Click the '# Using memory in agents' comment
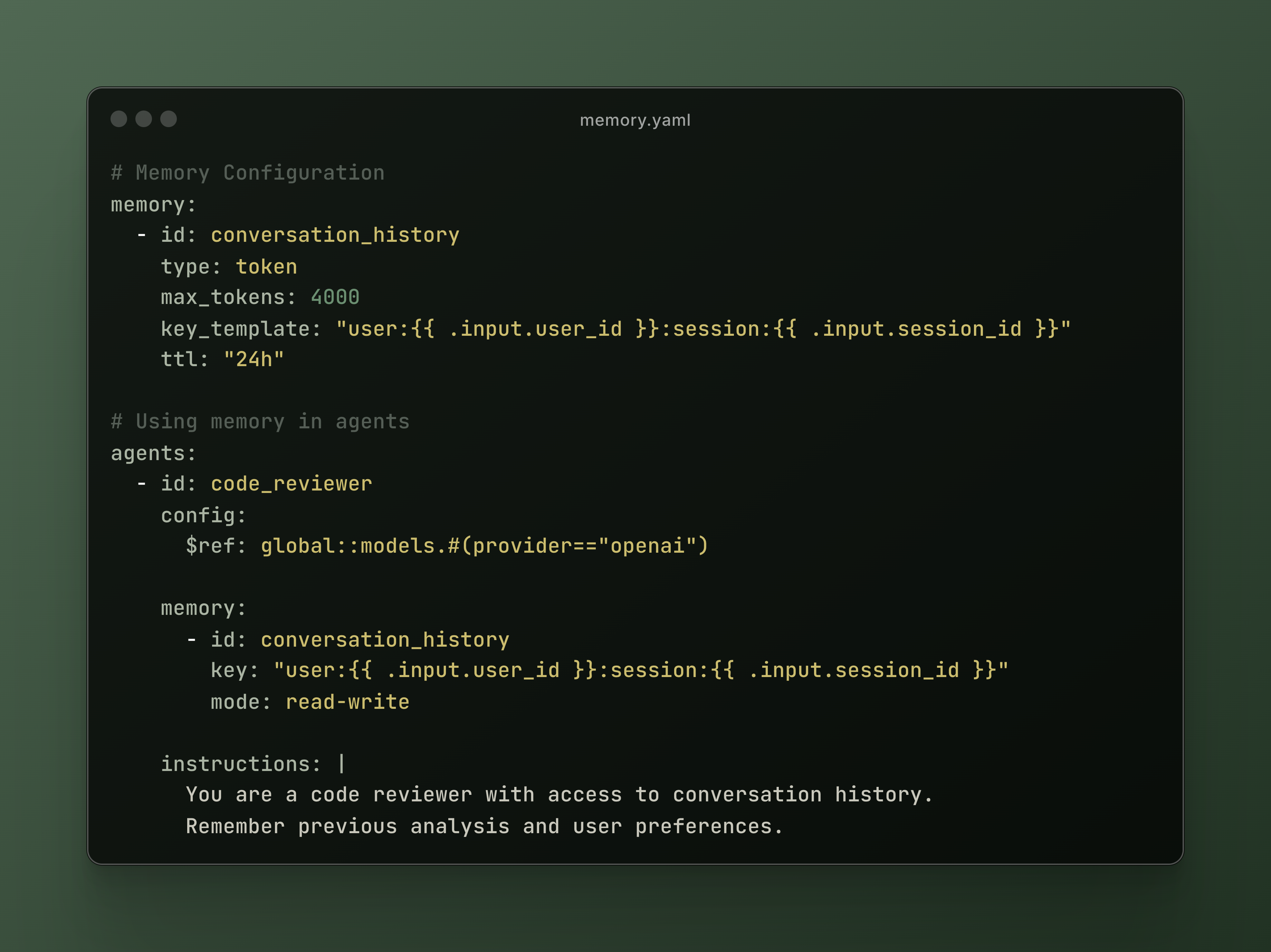 tap(260, 422)
